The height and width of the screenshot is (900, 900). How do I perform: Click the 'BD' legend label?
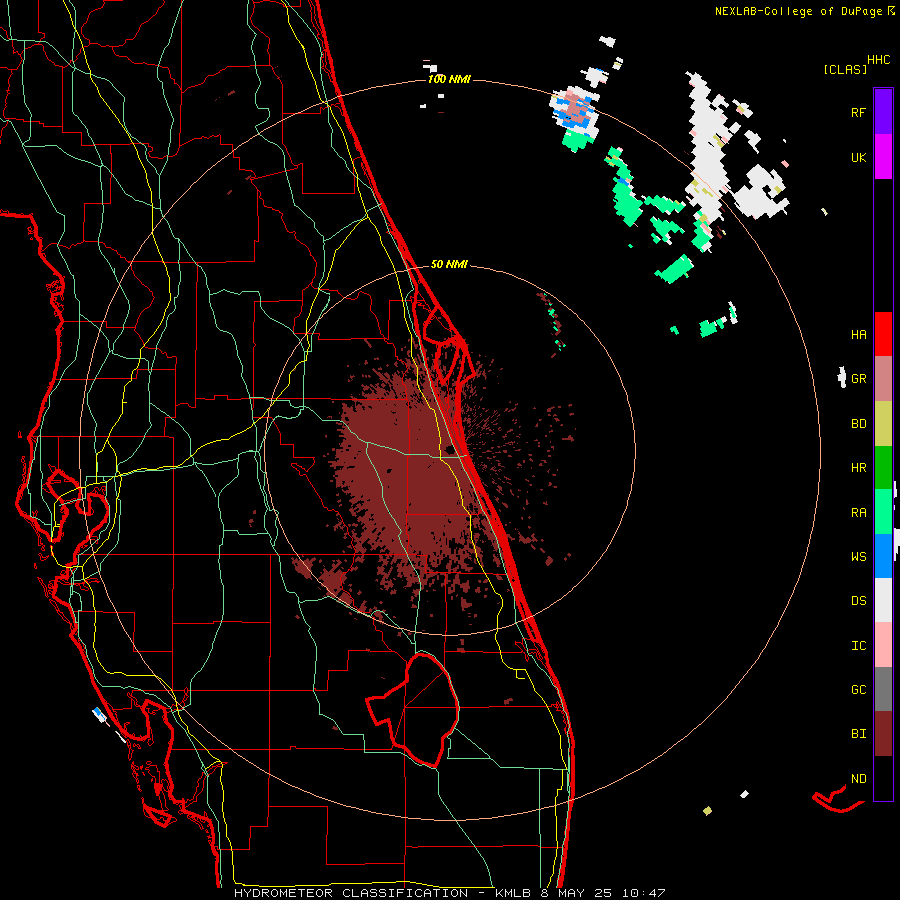click(858, 424)
